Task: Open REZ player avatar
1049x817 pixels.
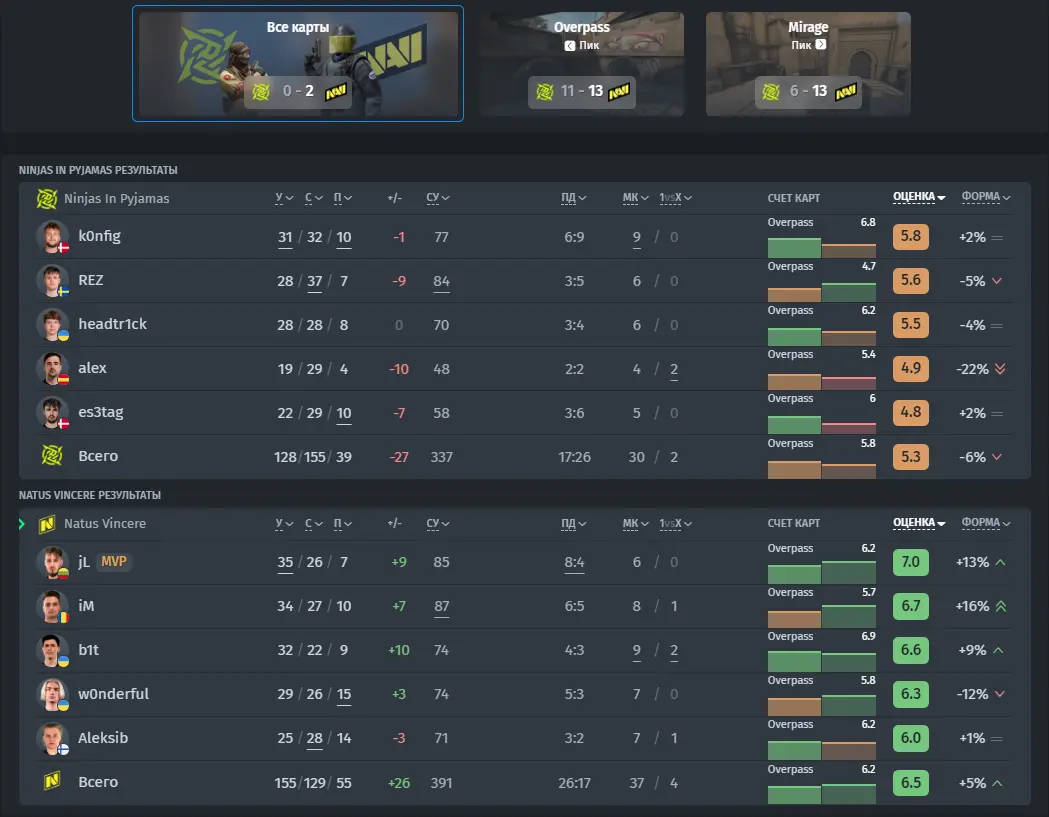Action: [x=52, y=280]
